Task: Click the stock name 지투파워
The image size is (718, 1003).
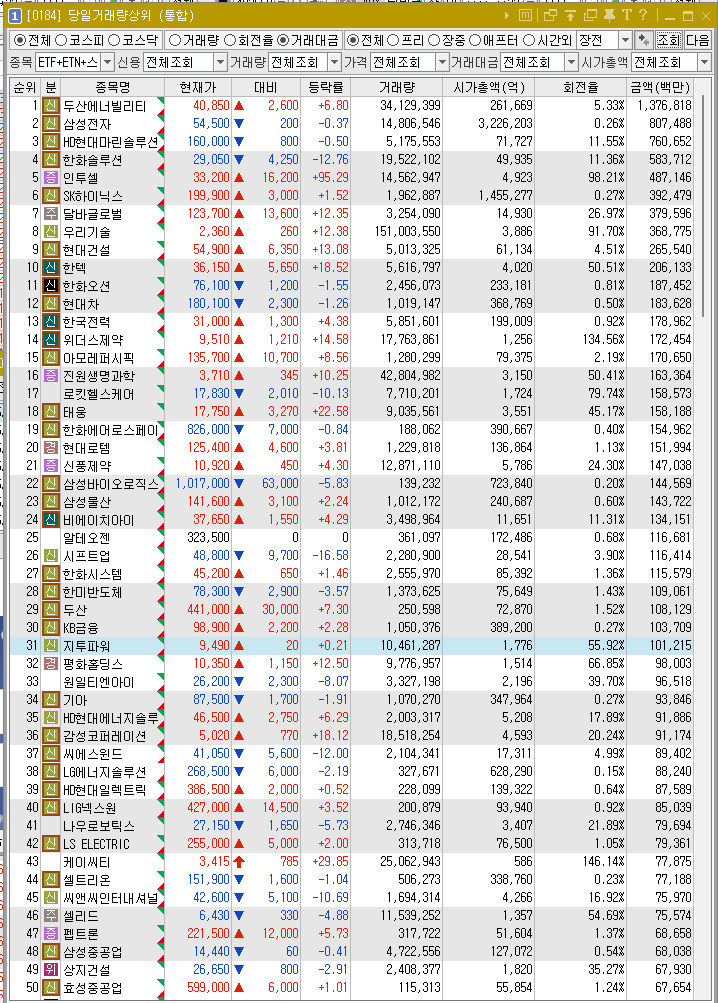Action: [86, 646]
